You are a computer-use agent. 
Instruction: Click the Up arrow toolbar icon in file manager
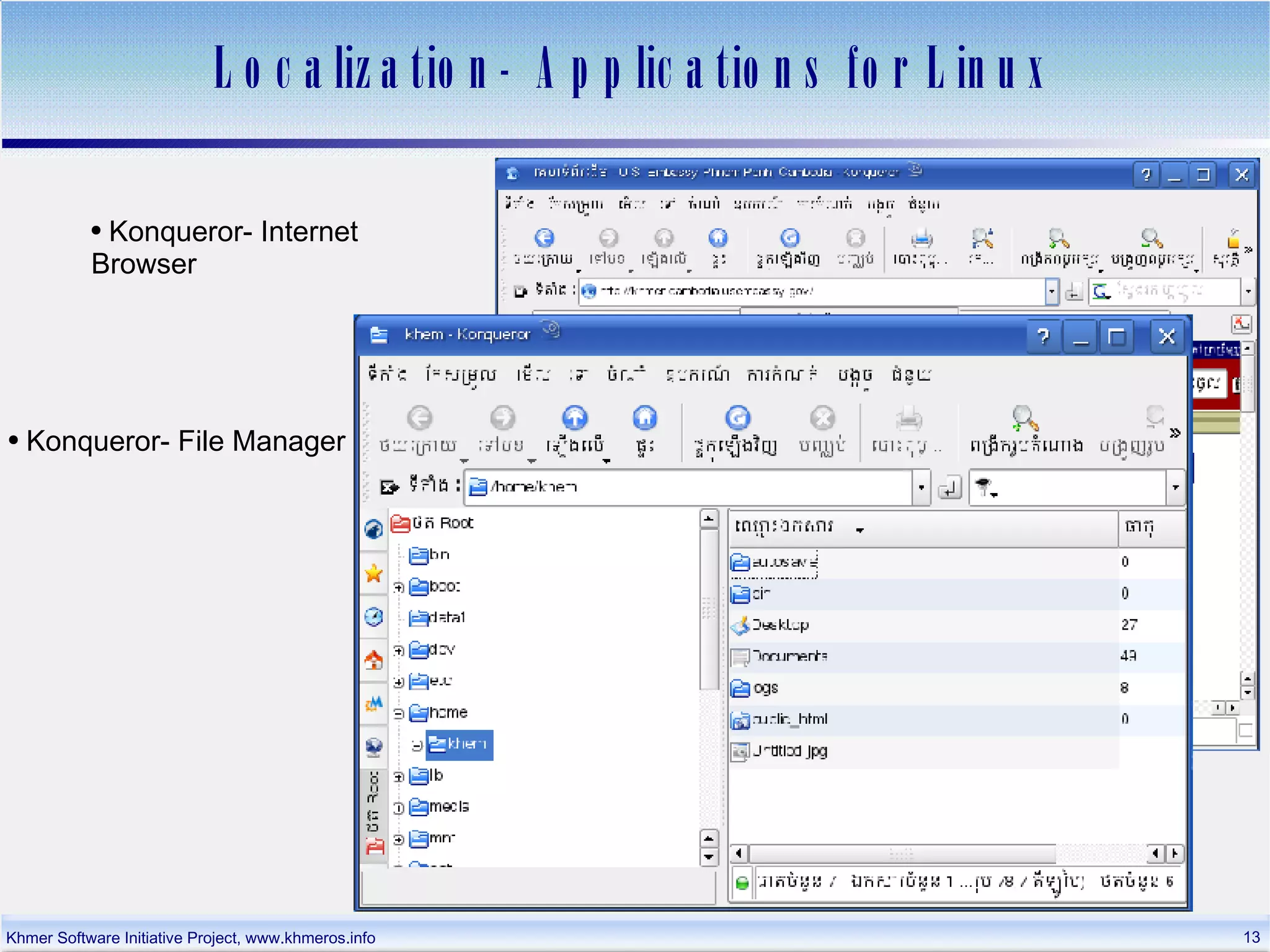574,419
